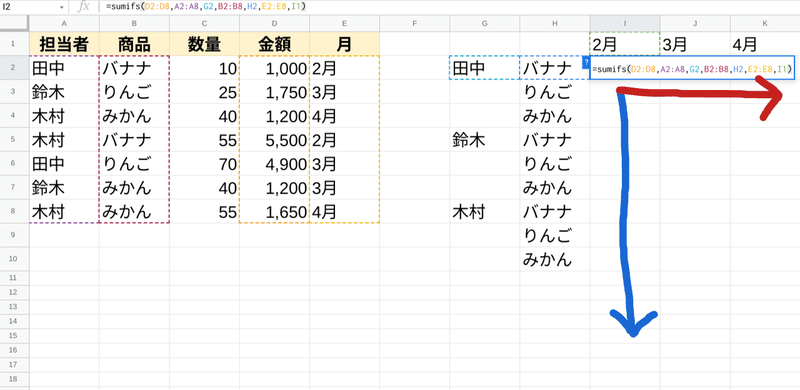Click the Name Box showing I2

[x=29, y=8]
